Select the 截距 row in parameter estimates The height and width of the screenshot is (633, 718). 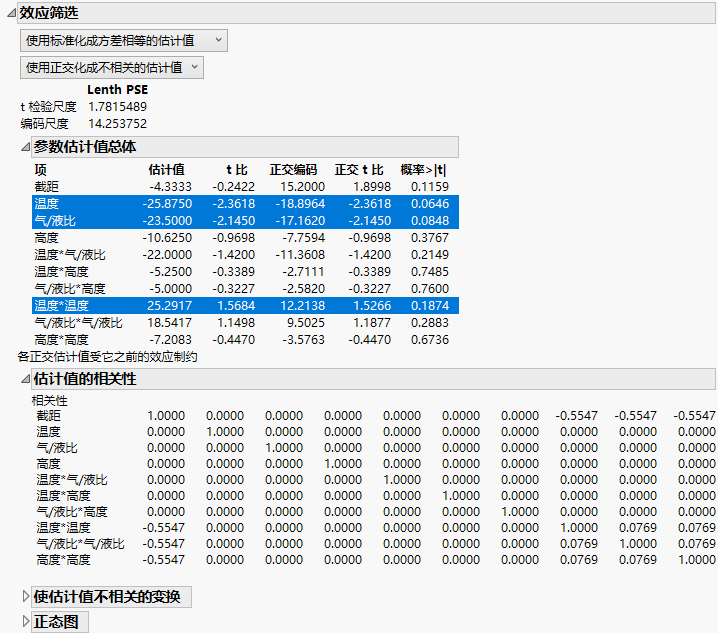245,186
